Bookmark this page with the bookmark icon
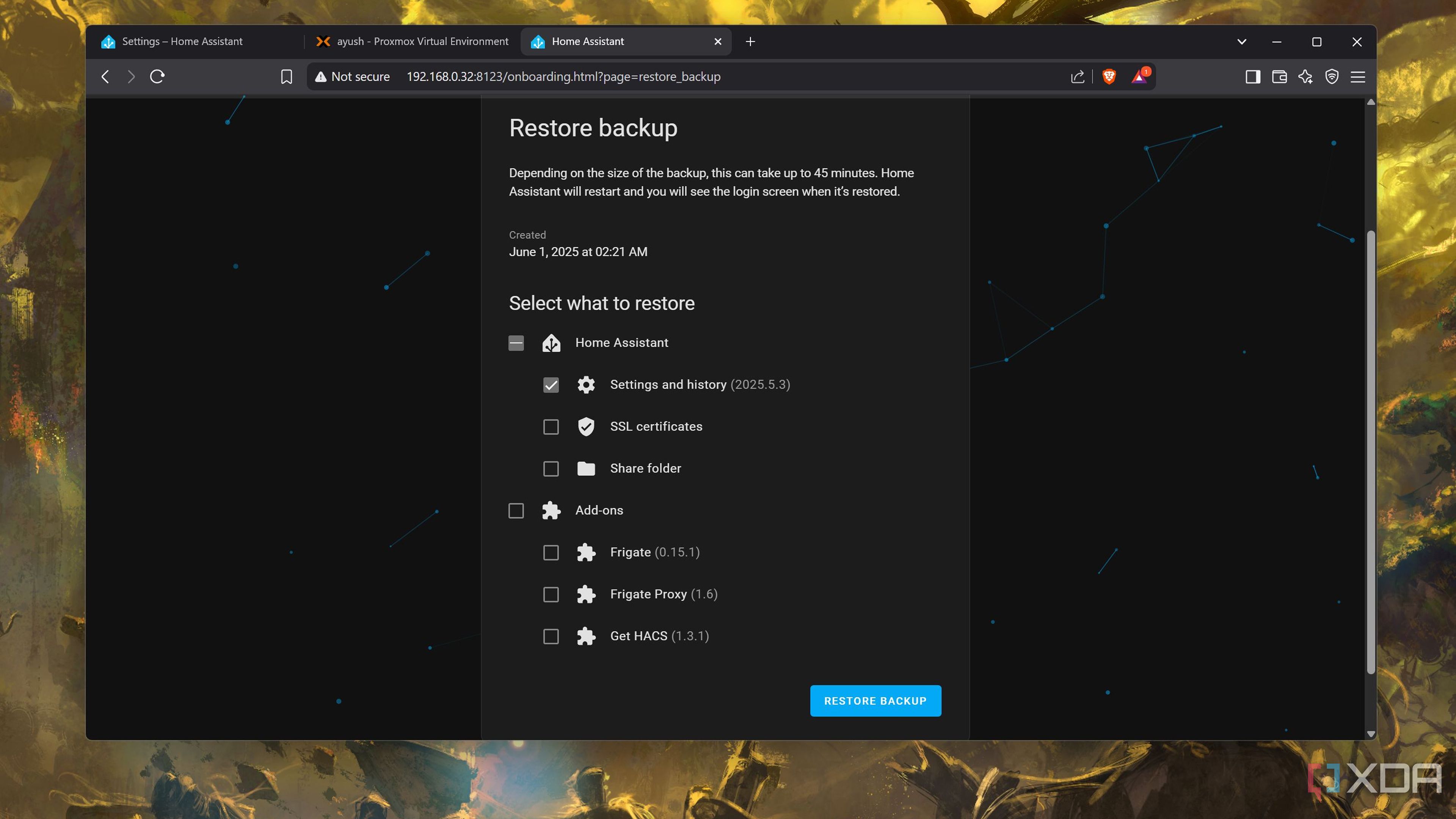This screenshot has width=1456, height=819. pyautogui.click(x=287, y=77)
